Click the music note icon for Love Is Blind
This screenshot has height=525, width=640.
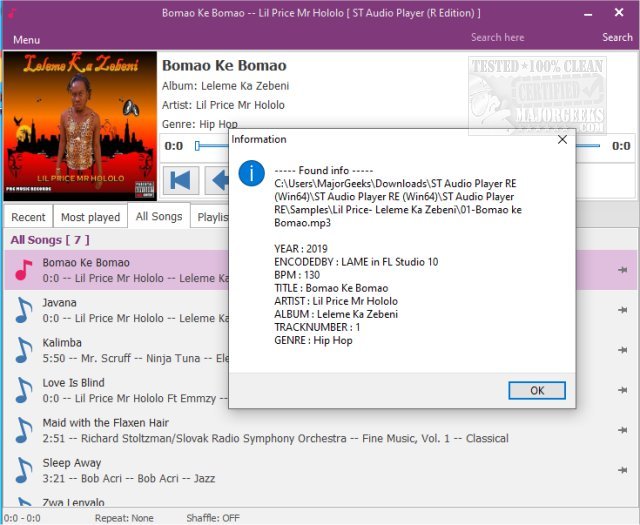point(24,390)
